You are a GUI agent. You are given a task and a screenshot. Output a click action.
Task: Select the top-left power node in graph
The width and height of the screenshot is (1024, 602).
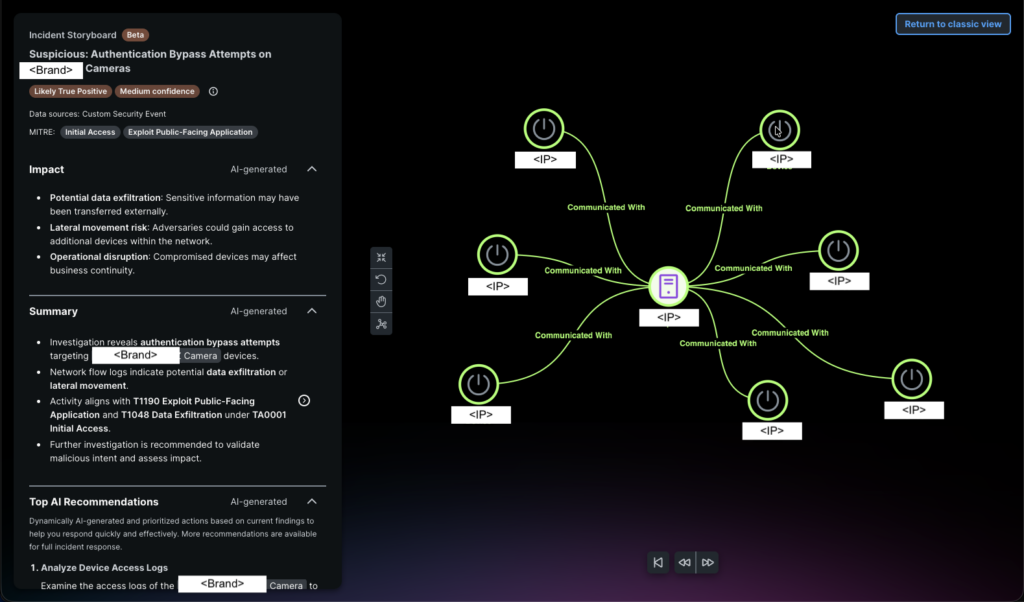[544, 129]
